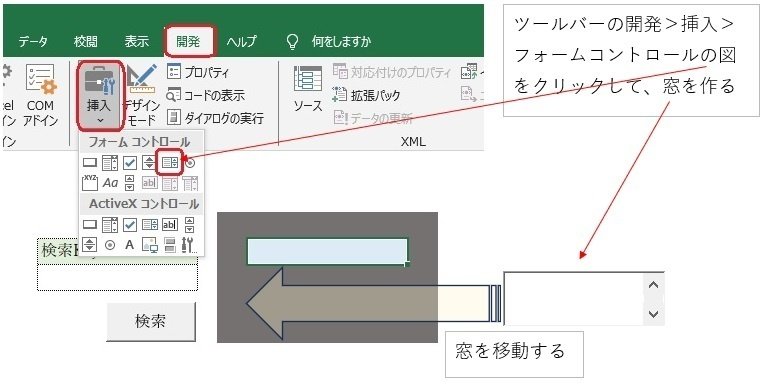Image resolution: width=765 pixels, height=390 pixels.
Task: Click the dotted-border cell above 検索 button
Action: [118, 277]
